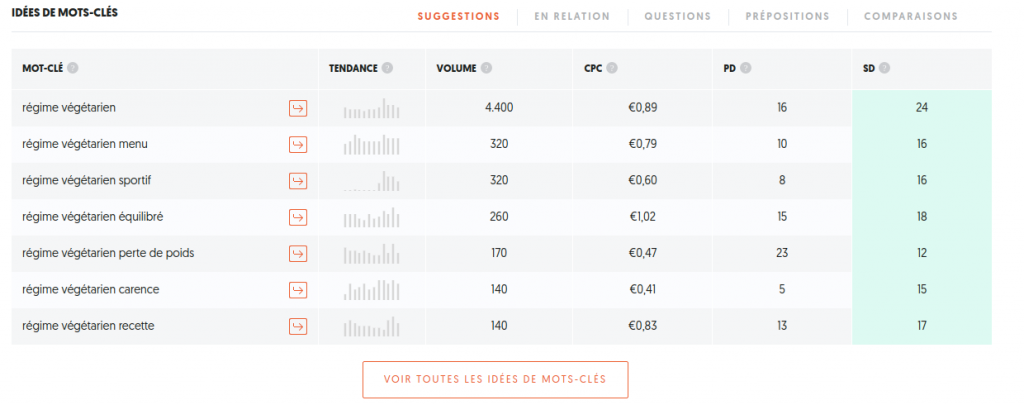Click arrow icon next to 'régime végétarien'
The width and height of the screenshot is (1024, 405).
pyautogui.click(x=298, y=108)
